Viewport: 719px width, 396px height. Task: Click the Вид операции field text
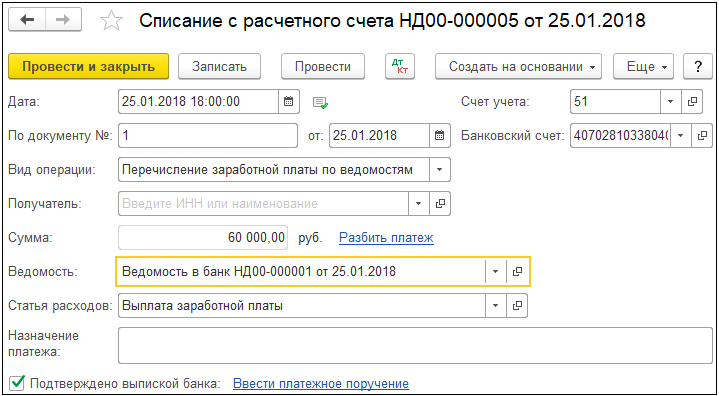coord(274,170)
